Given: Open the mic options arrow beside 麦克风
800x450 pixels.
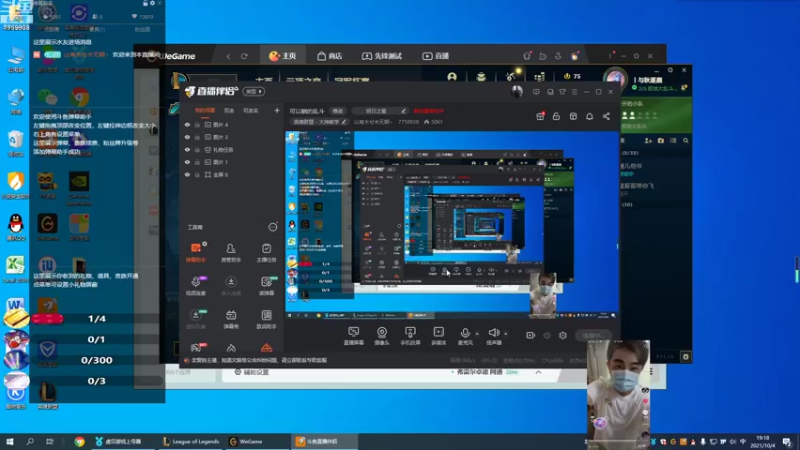Looking at the screenshot, I should 477,334.
